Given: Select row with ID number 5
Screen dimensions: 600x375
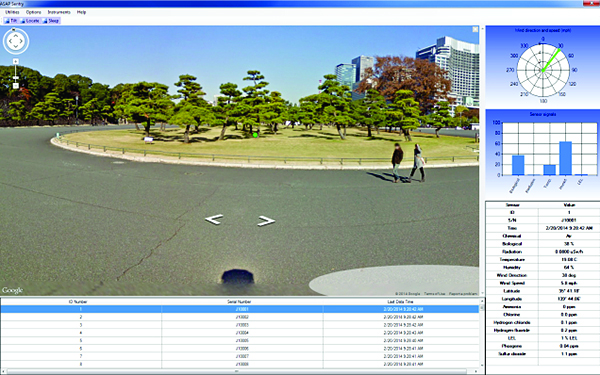Looking at the screenshot, I should click(x=240, y=341).
